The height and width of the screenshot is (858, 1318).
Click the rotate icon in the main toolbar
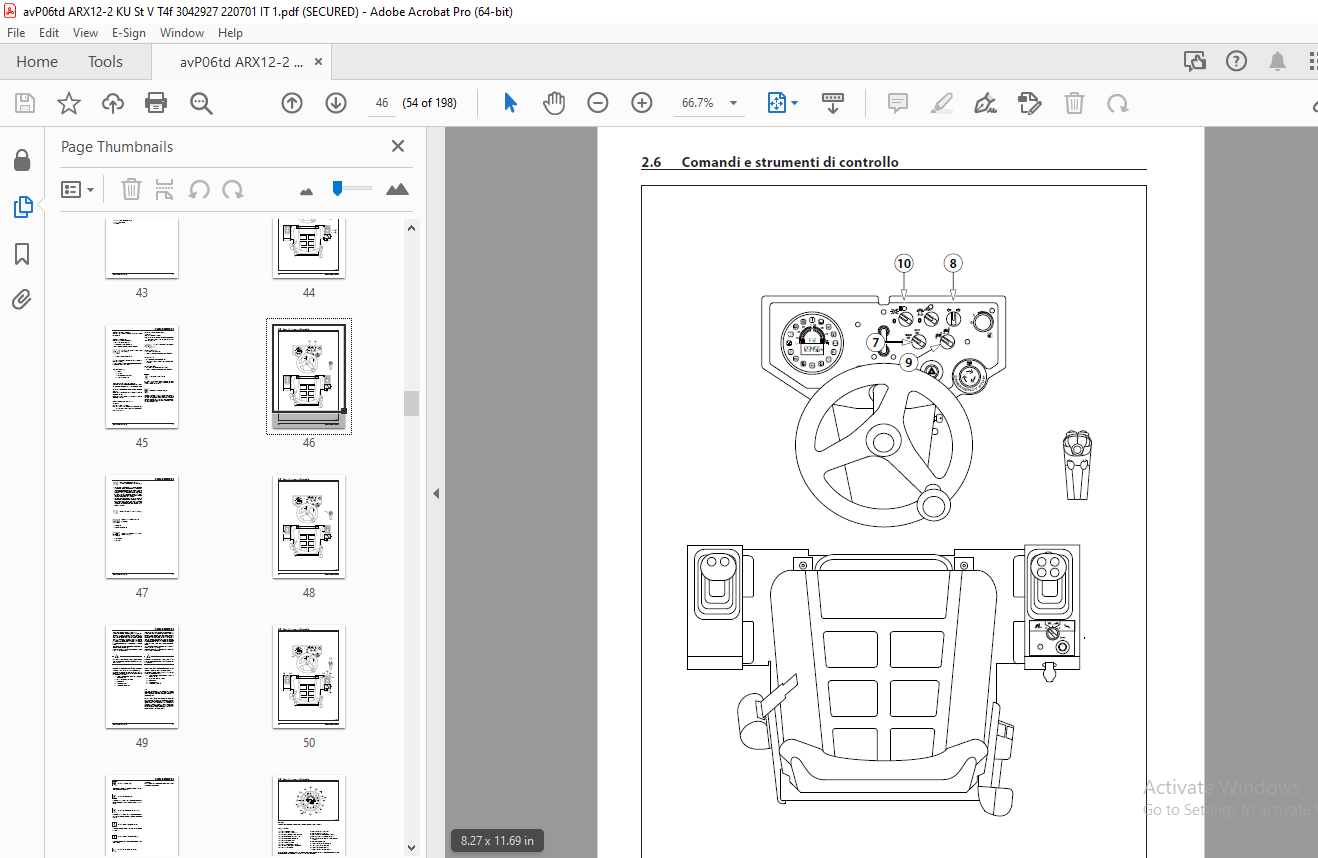click(x=1117, y=103)
